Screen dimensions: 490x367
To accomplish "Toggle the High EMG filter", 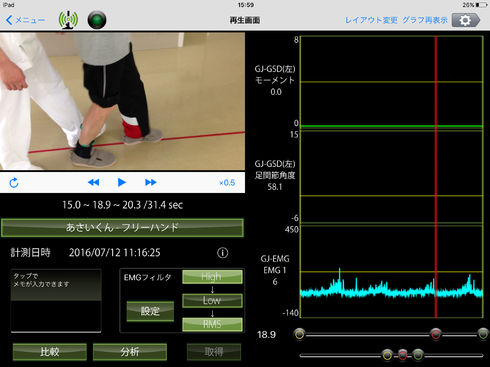I will [x=212, y=277].
